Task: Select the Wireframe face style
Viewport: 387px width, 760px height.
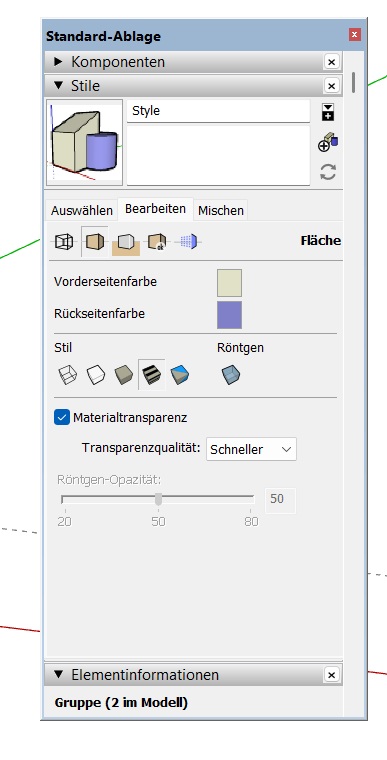Action: (67, 375)
